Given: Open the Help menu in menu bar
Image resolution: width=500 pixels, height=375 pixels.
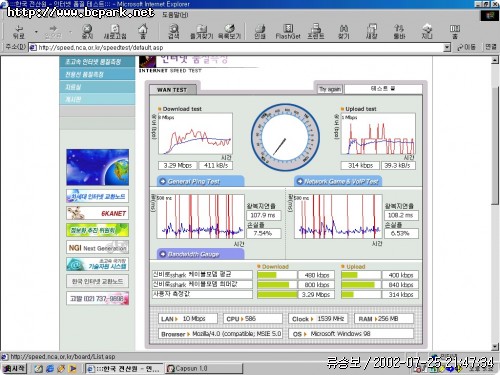Looking at the screenshot, I should 175,15.
